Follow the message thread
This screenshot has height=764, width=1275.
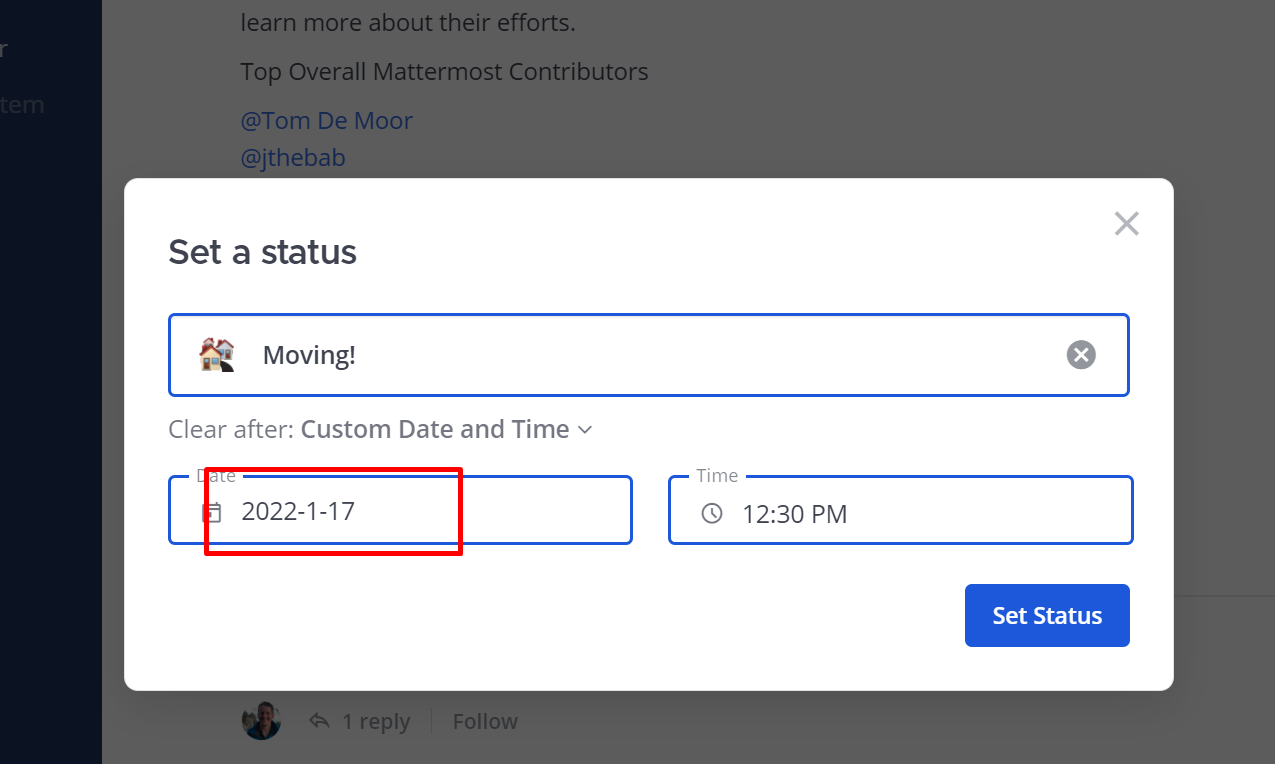click(x=485, y=721)
